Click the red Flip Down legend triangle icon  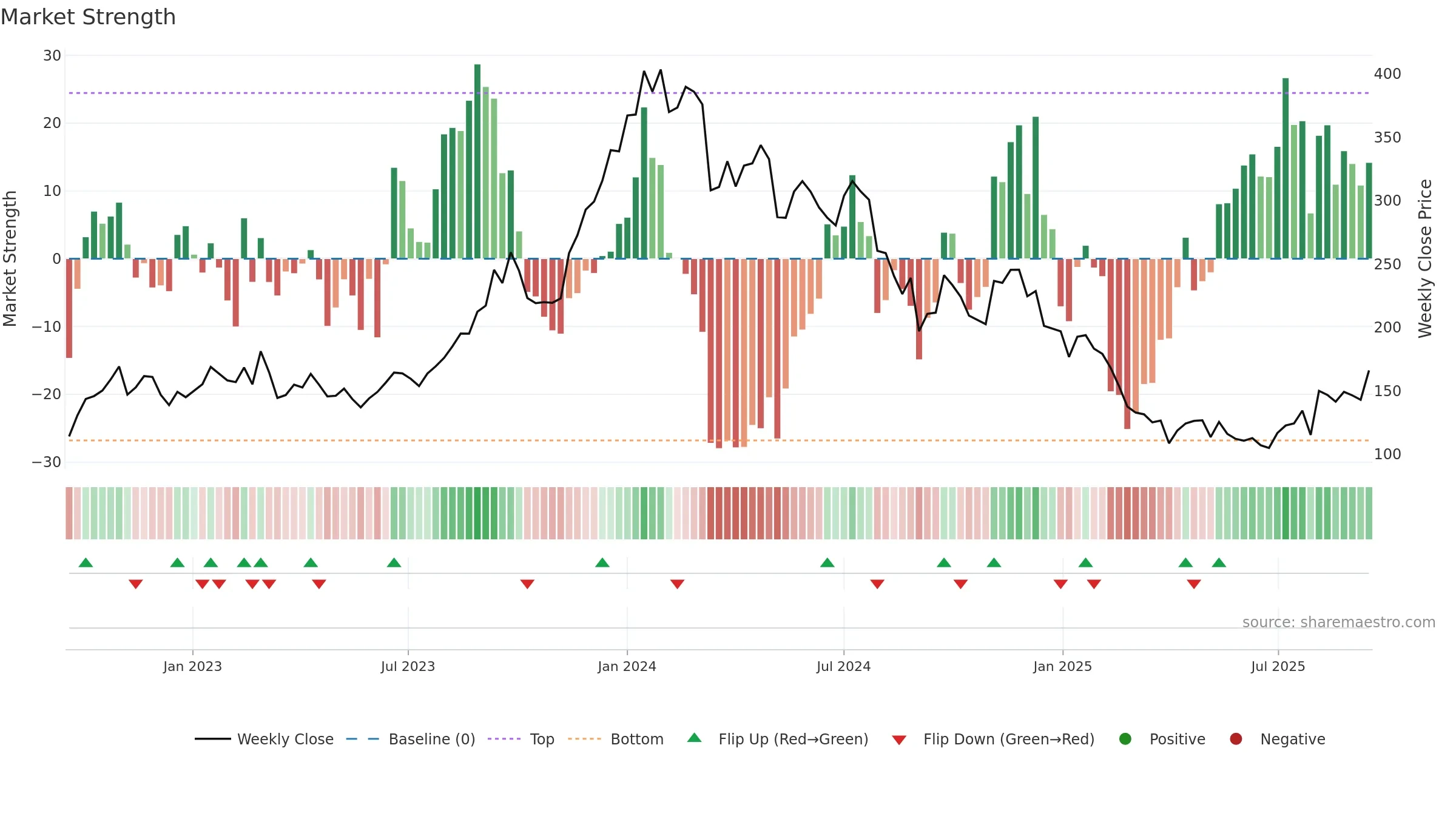[x=899, y=740]
